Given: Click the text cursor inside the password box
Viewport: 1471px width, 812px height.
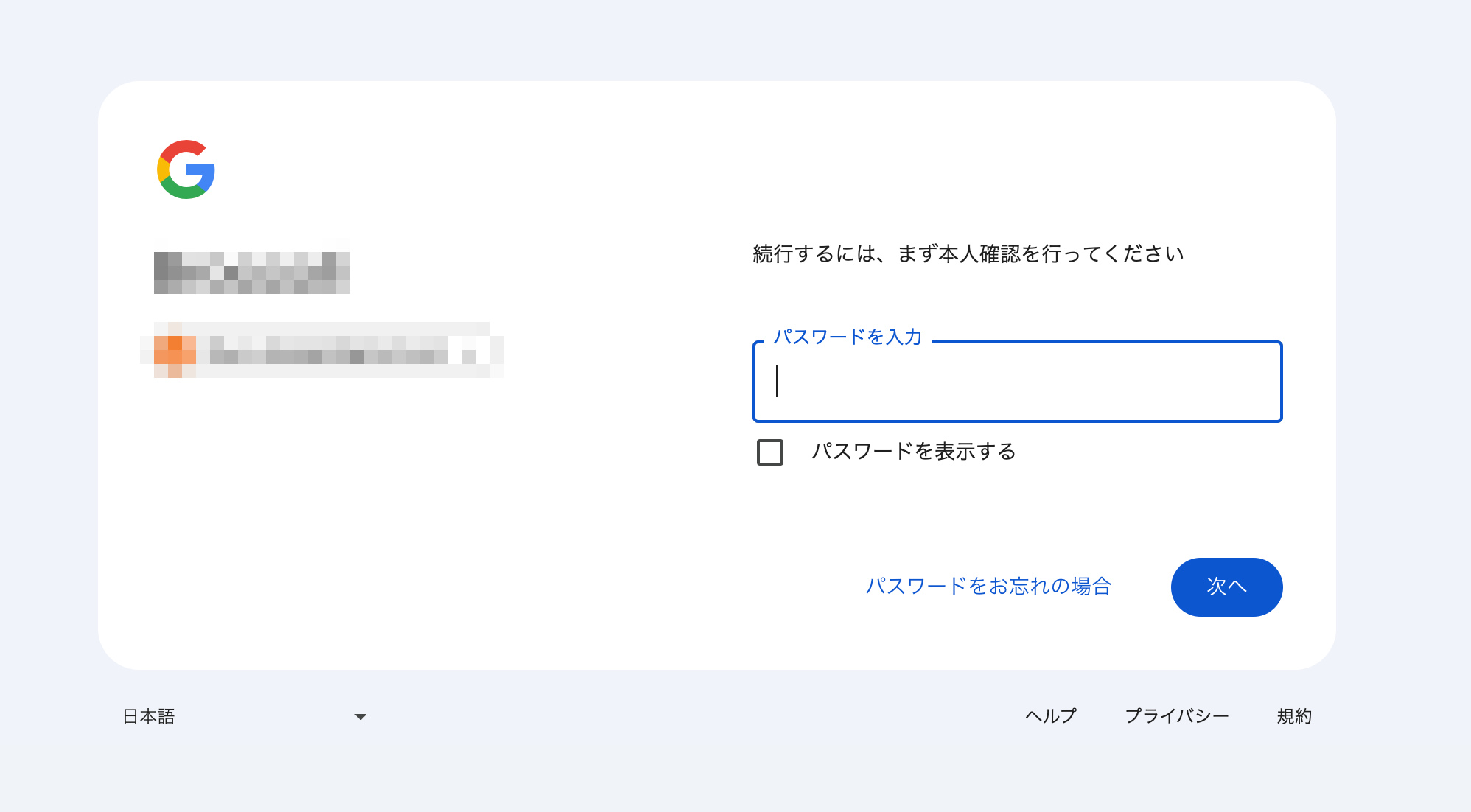Looking at the screenshot, I should [x=777, y=382].
